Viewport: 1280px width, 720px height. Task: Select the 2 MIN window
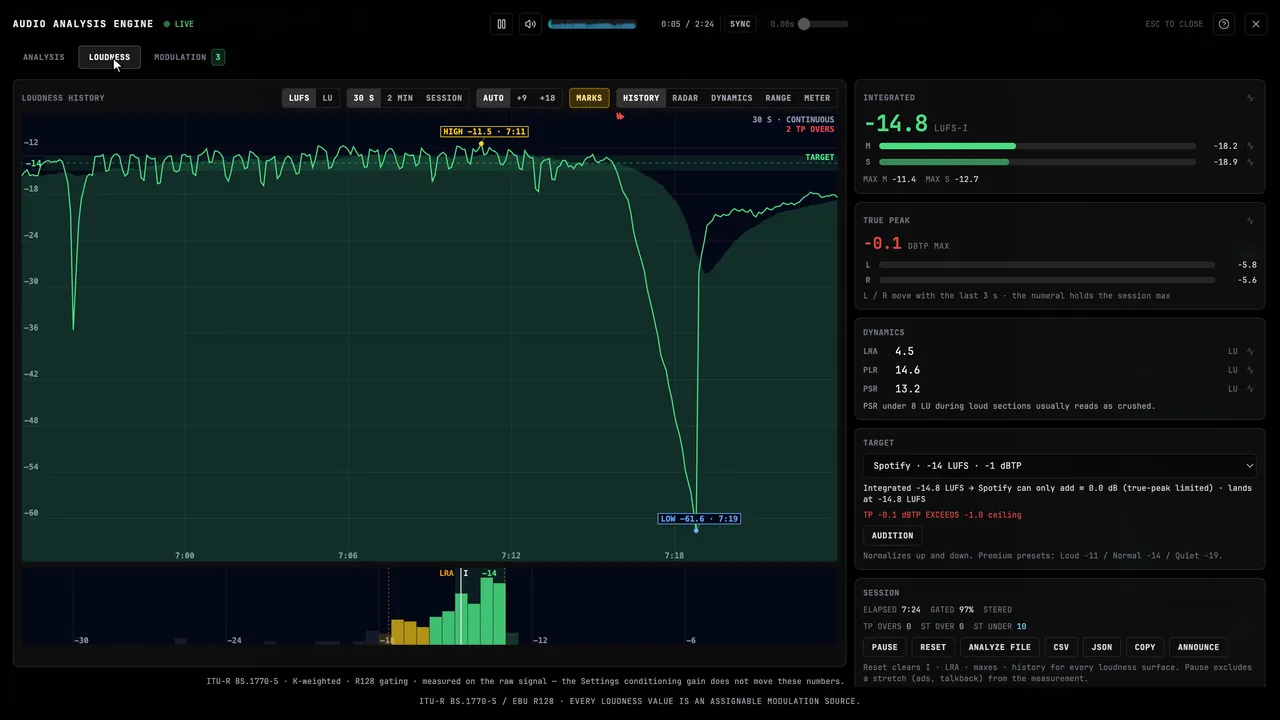(400, 98)
